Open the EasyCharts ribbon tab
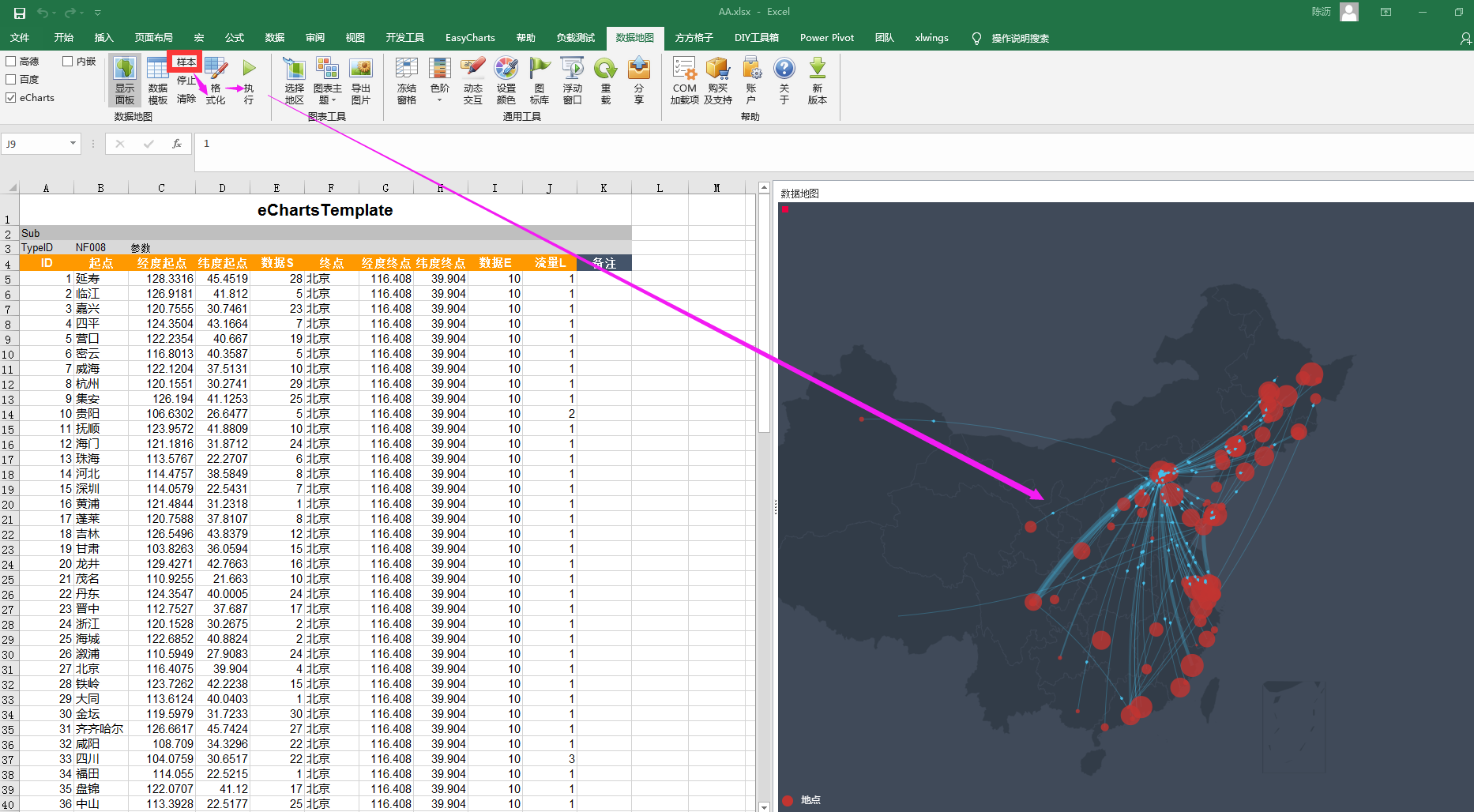This screenshot has width=1474, height=812. [470, 37]
